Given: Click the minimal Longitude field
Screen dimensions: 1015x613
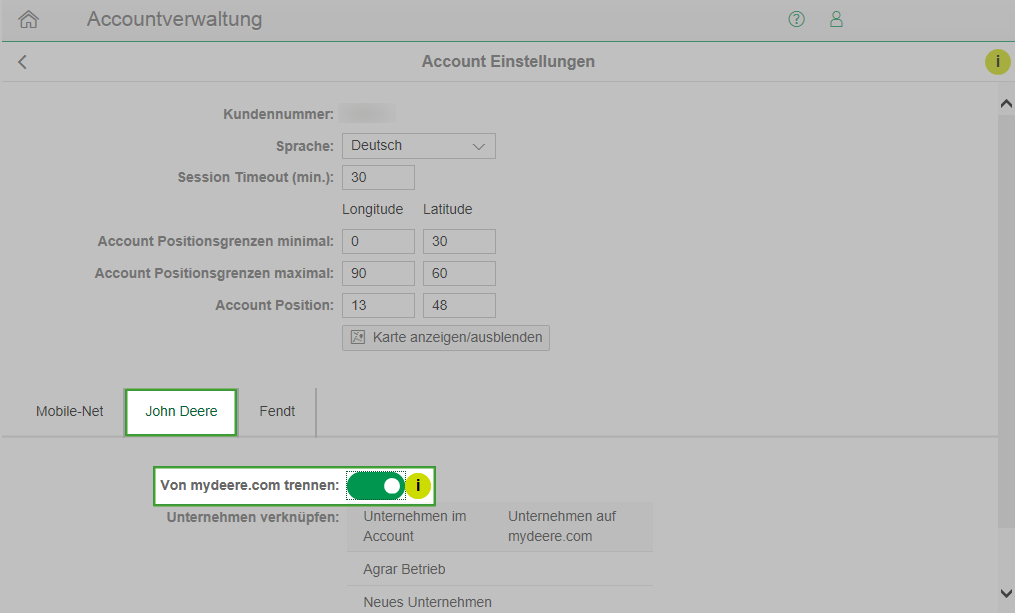Looking at the screenshot, I should [378, 242].
